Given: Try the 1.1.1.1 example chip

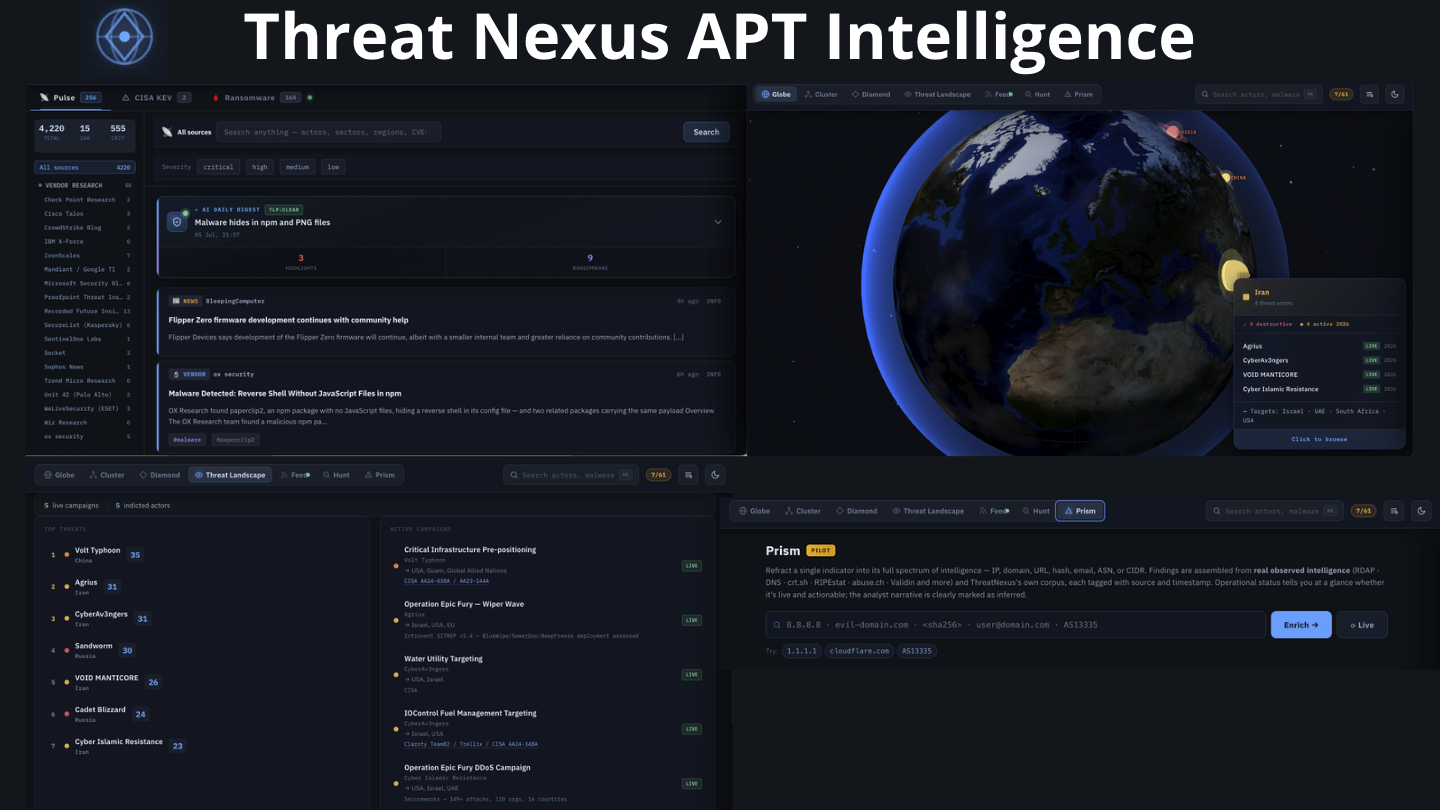Looking at the screenshot, I should pos(801,651).
